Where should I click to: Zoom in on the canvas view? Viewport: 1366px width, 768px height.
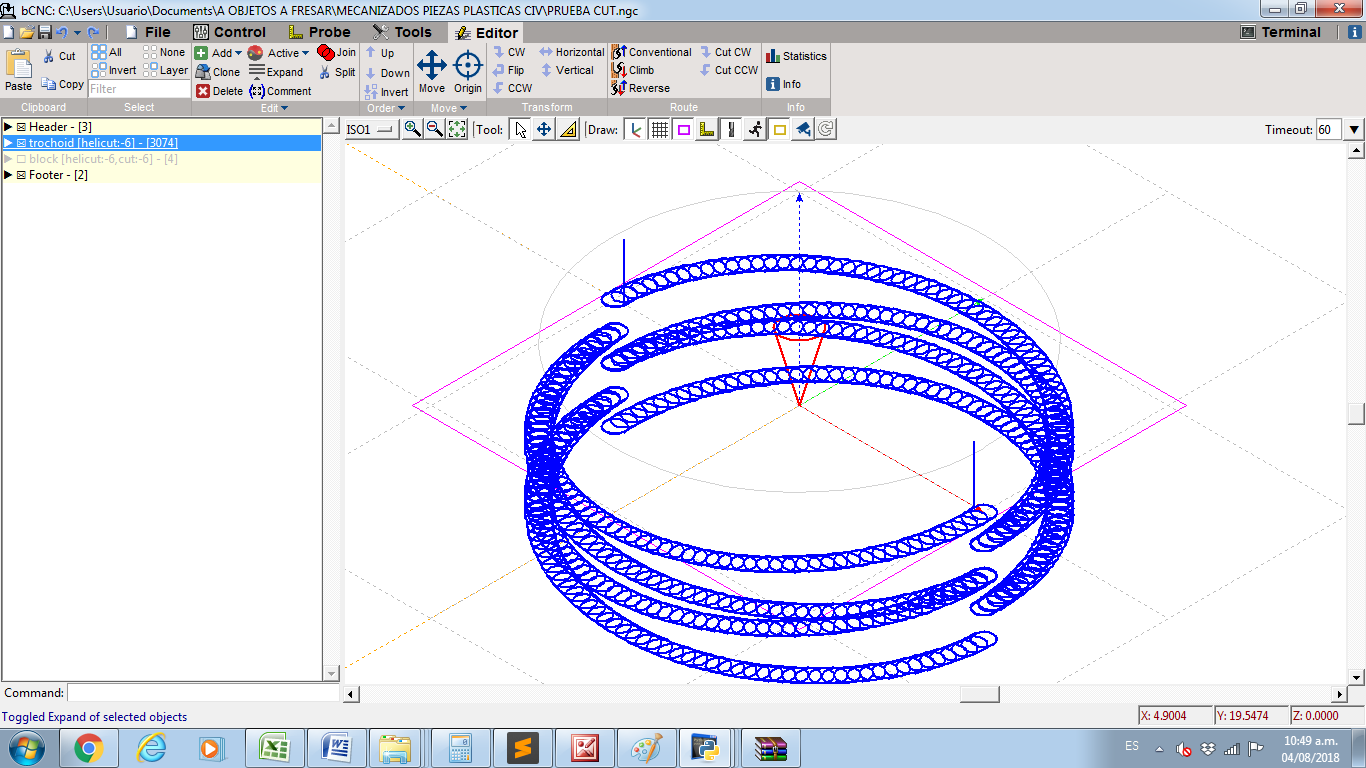point(412,129)
